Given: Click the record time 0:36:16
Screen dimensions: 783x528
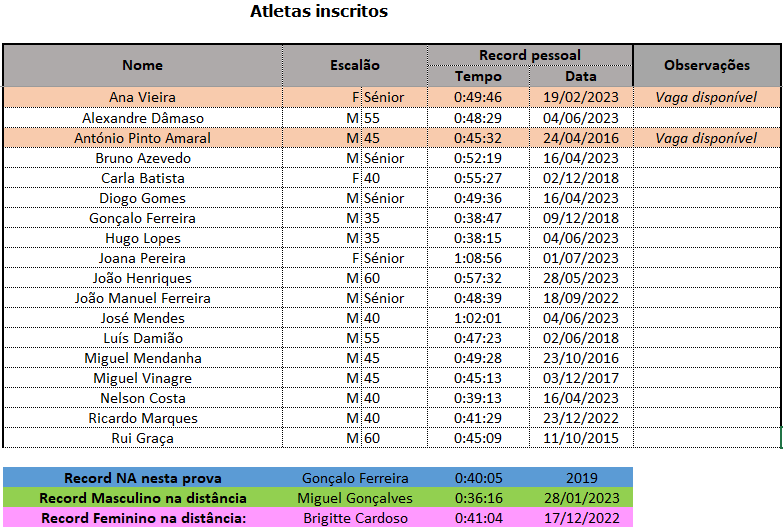Looking at the screenshot, I should click(478, 498).
